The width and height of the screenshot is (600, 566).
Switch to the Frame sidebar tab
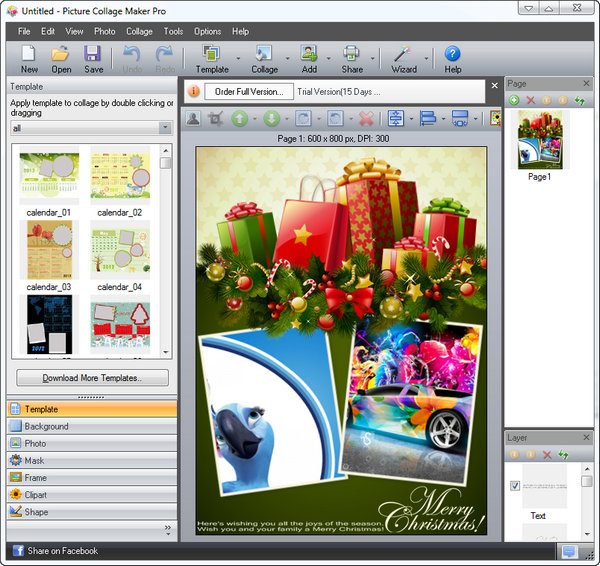click(x=92, y=478)
